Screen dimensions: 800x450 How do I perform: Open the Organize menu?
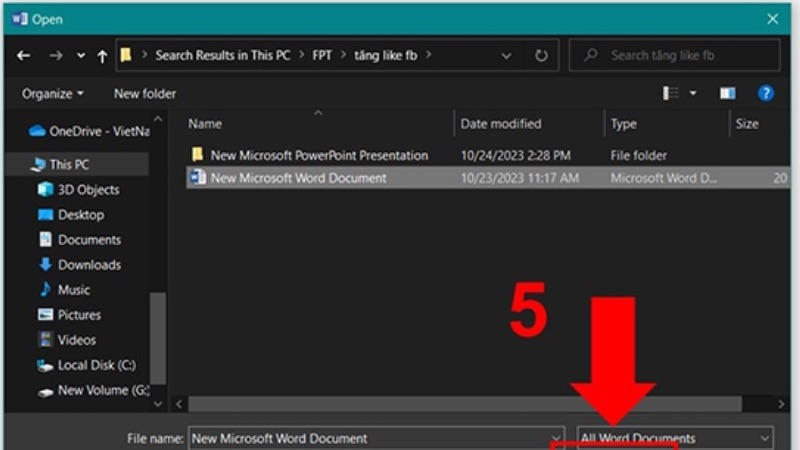[x=53, y=94]
